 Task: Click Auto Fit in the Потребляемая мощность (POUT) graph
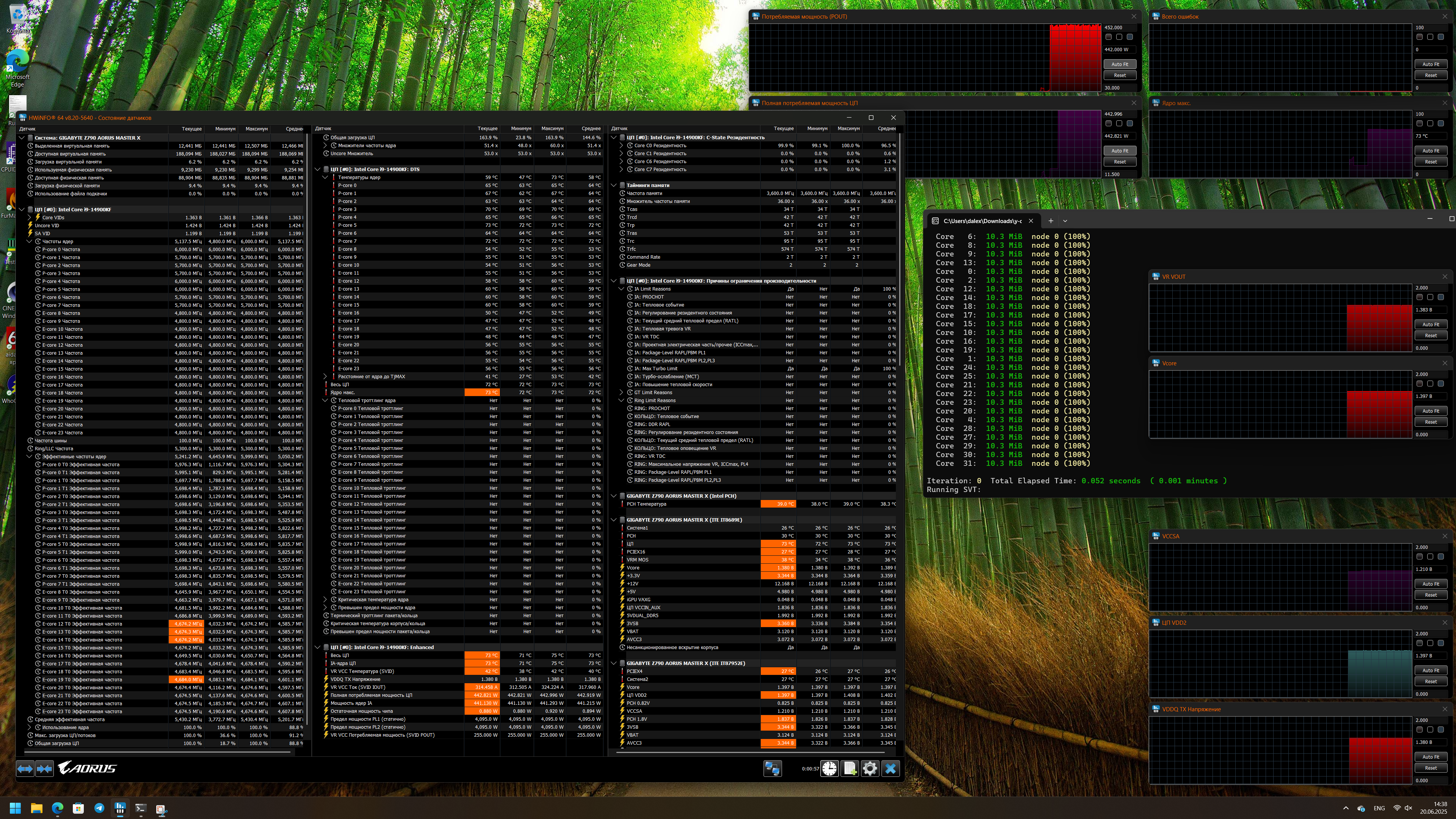click(1119, 64)
